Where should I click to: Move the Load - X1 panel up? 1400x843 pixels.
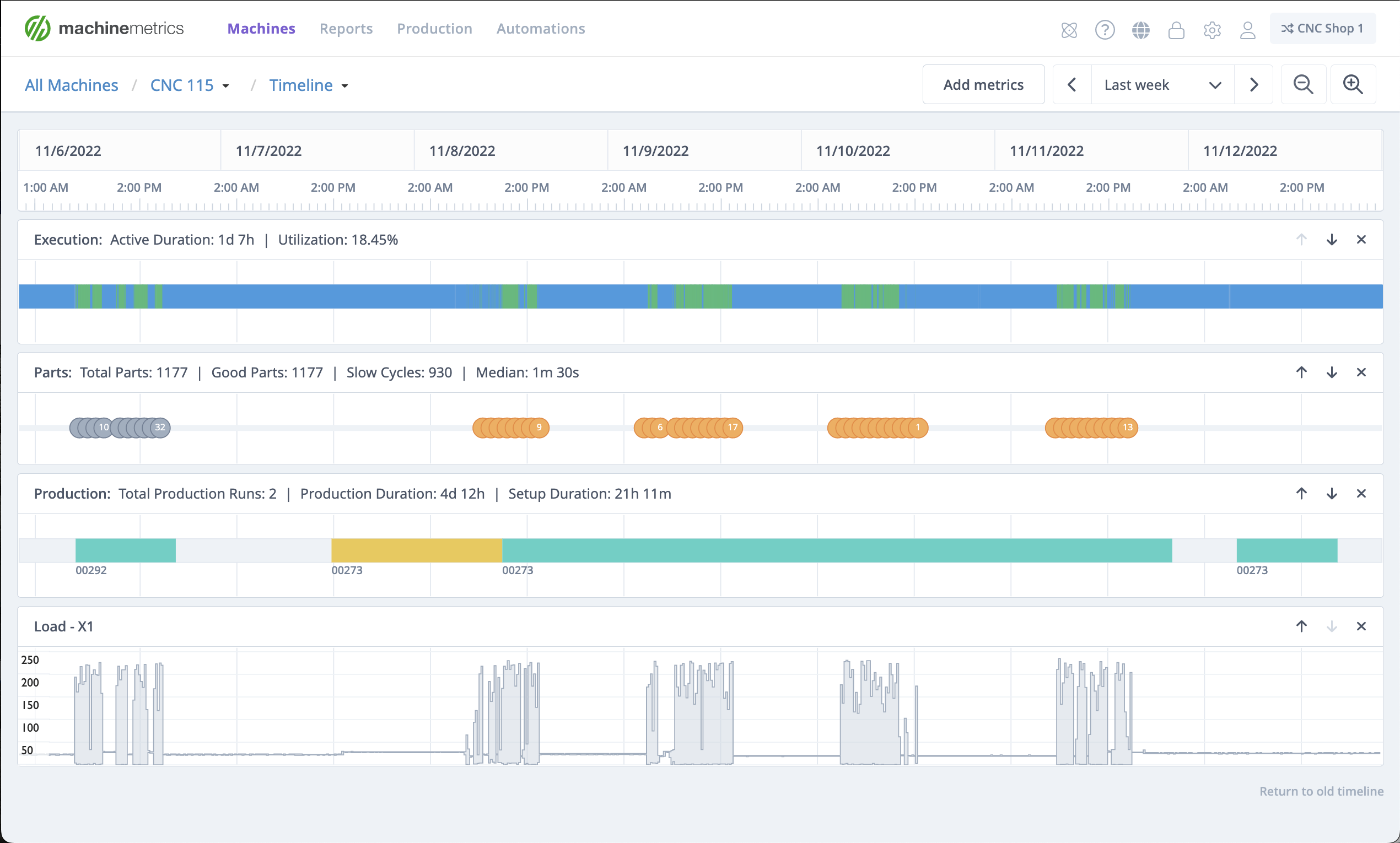[x=1301, y=626]
